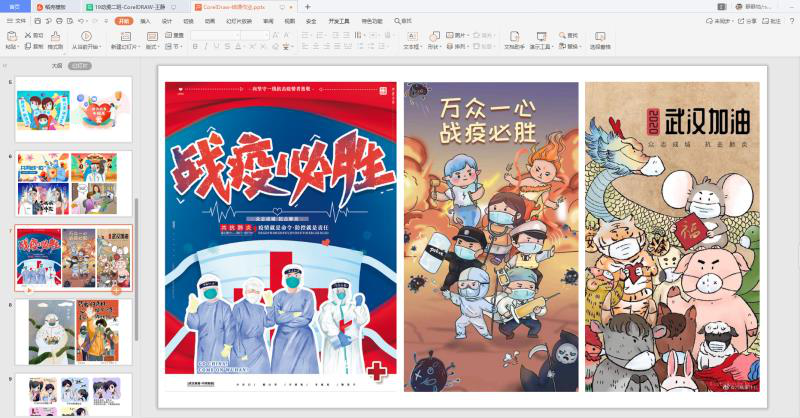Screen dimensions: 800x418
Task: Open the Picture (图片) dropdown
Action: 457,35
